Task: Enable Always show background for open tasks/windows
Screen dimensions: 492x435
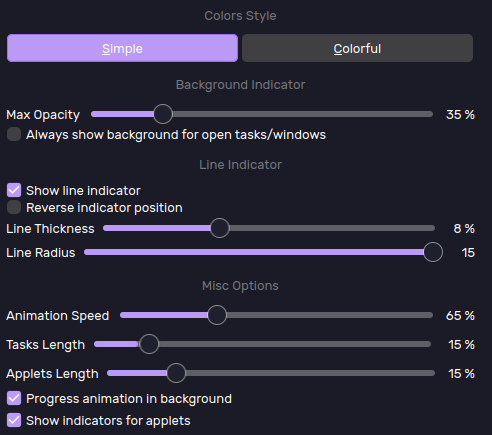Action: pyautogui.click(x=14, y=134)
